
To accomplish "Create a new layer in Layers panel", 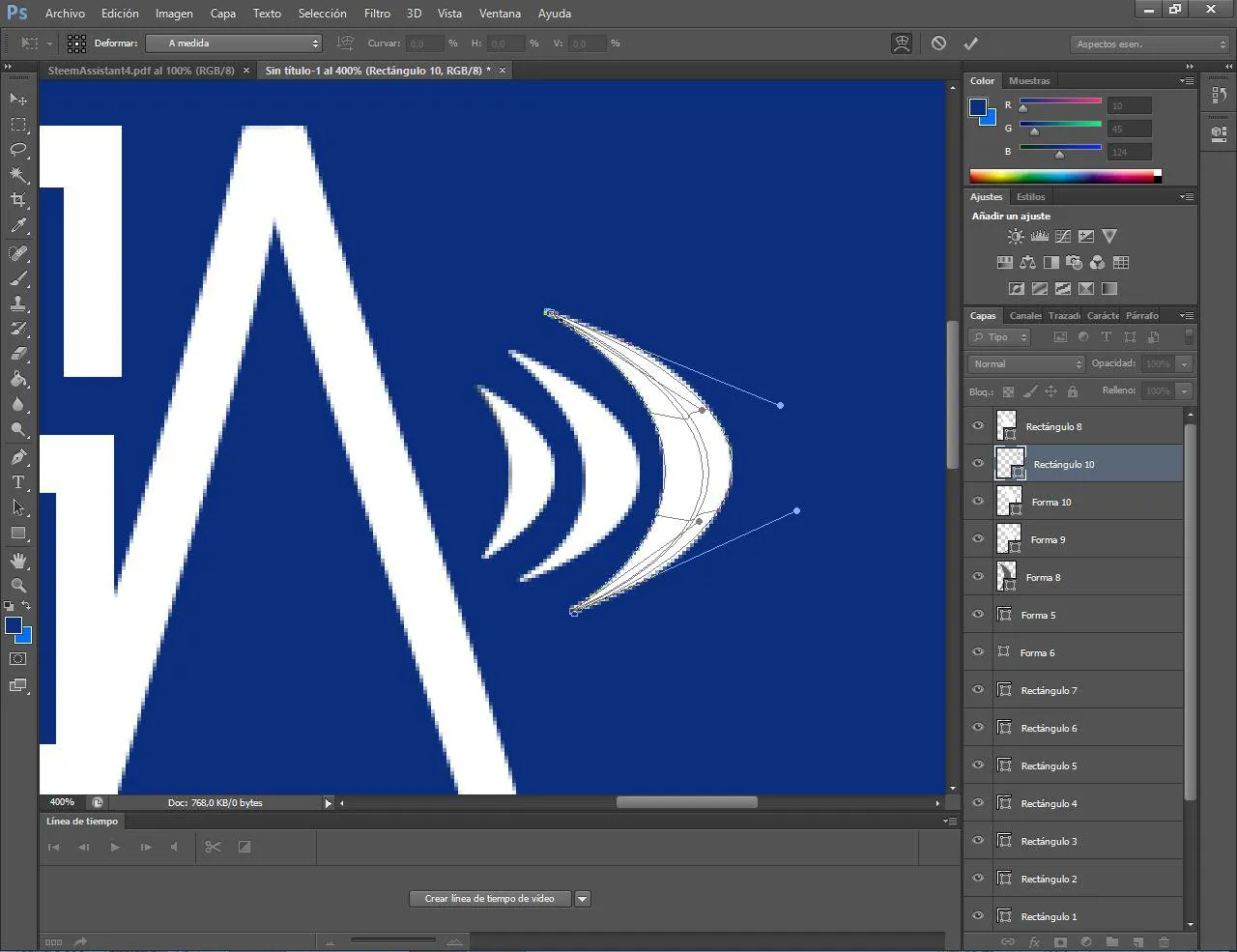I will tap(1137, 941).
